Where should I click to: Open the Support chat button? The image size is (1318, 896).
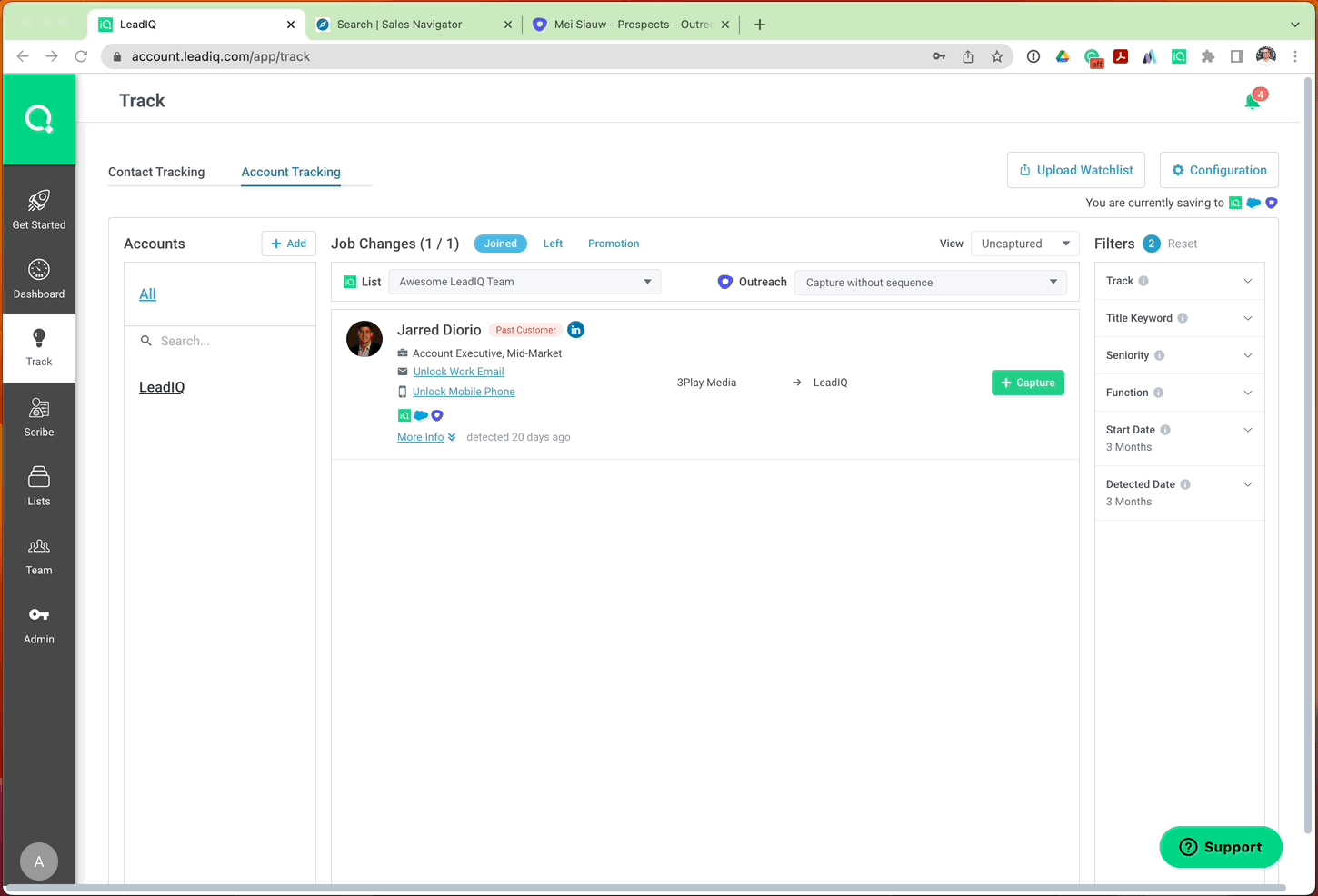click(x=1221, y=847)
